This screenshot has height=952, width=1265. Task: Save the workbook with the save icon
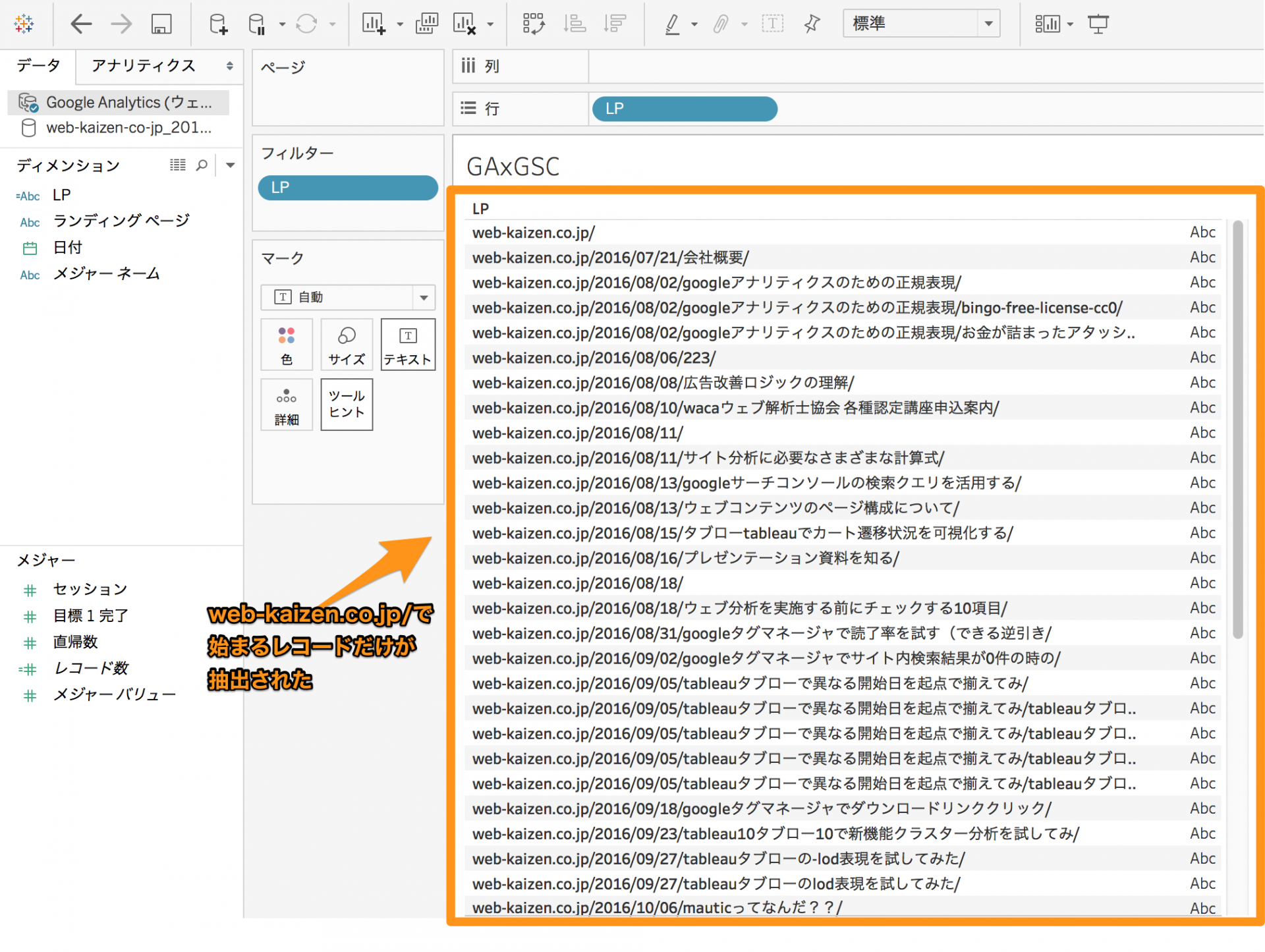[x=161, y=24]
